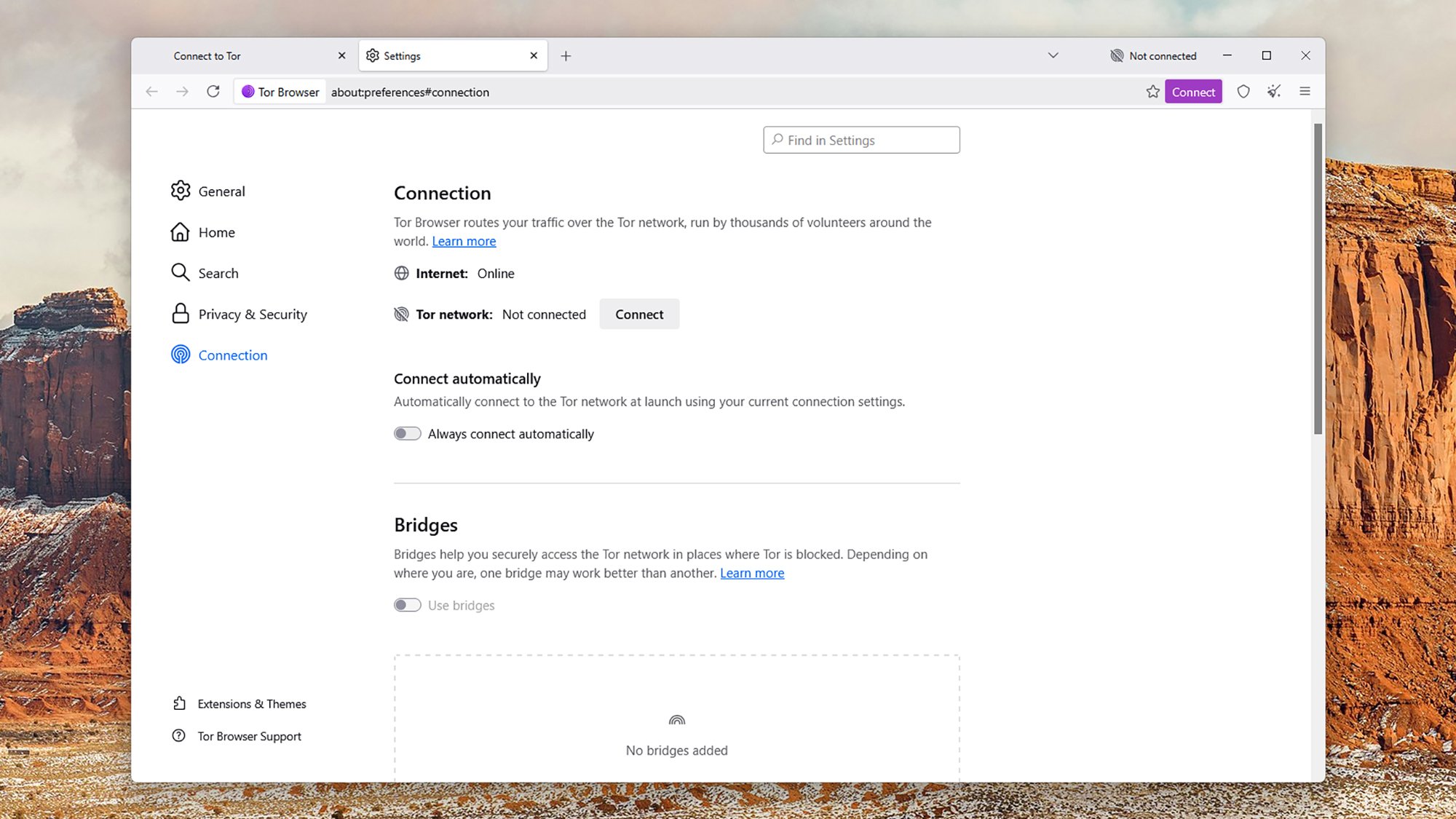Click the back navigation arrow
The height and width of the screenshot is (819, 1456).
[x=151, y=92]
